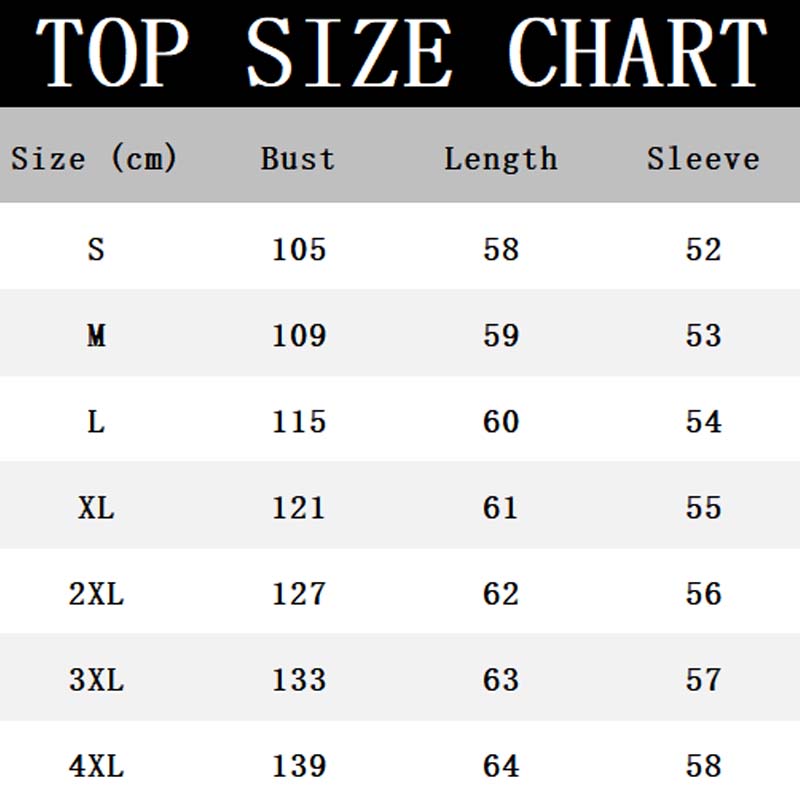Select the S size row label
Viewport: 800px width, 800px height.
click(x=96, y=249)
